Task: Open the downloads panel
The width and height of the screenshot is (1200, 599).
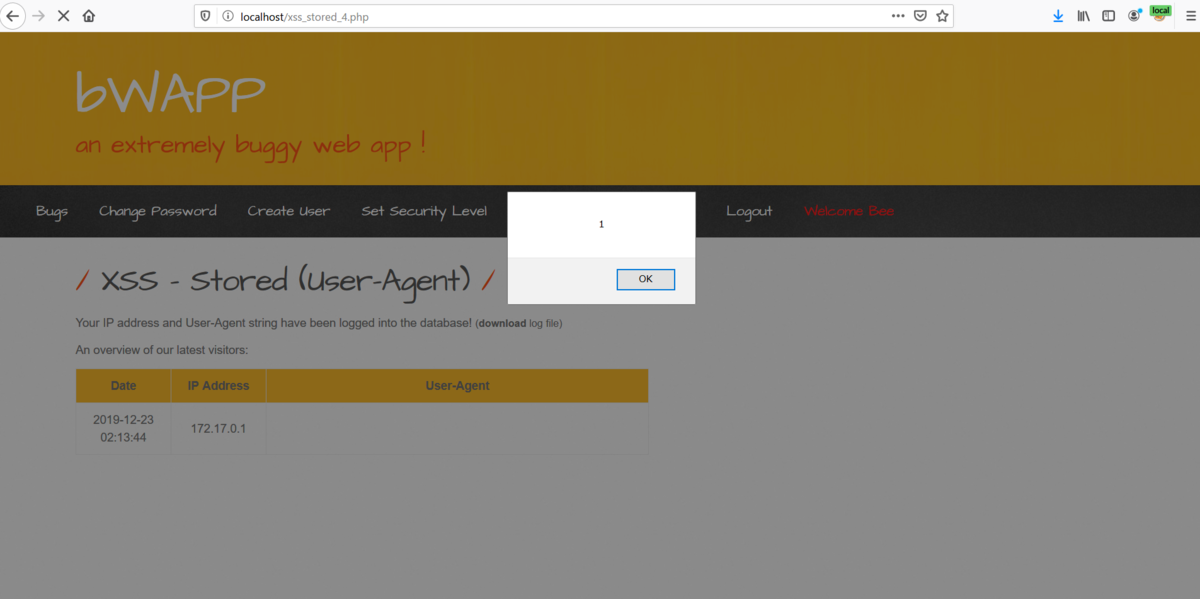Action: click(x=1059, y=16)
